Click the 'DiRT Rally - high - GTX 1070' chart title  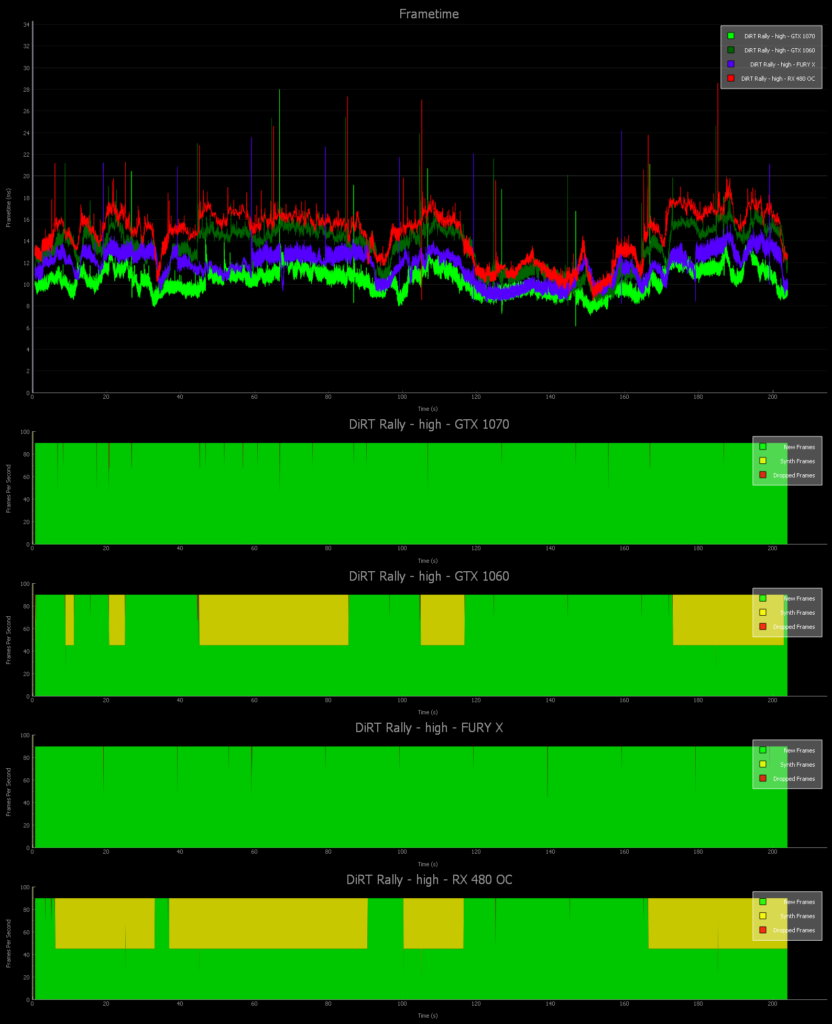(x=428, y=424)
